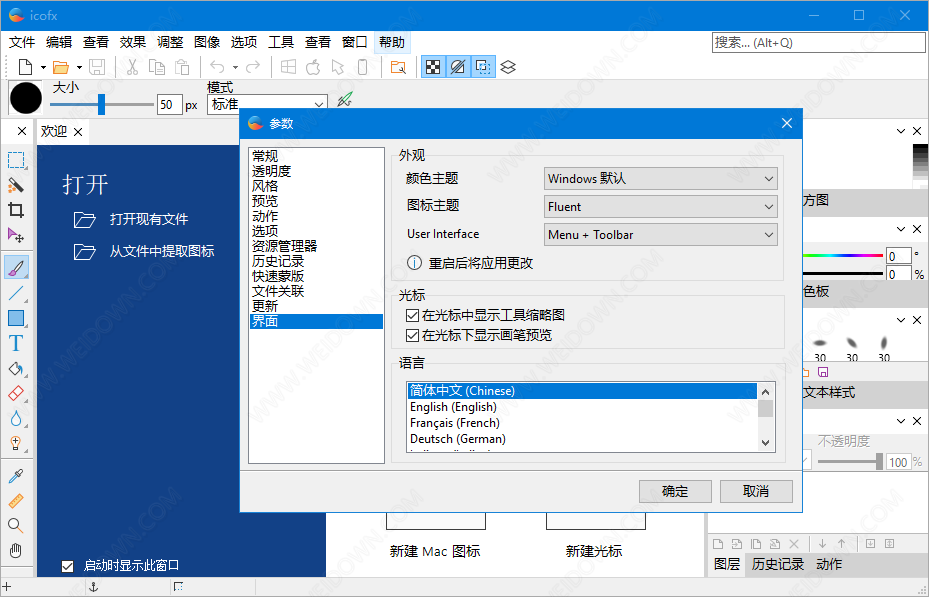This screenshot has width=929, height=597.
Task: Select the rectangle shape tool
Action: (x=16, y=318)
